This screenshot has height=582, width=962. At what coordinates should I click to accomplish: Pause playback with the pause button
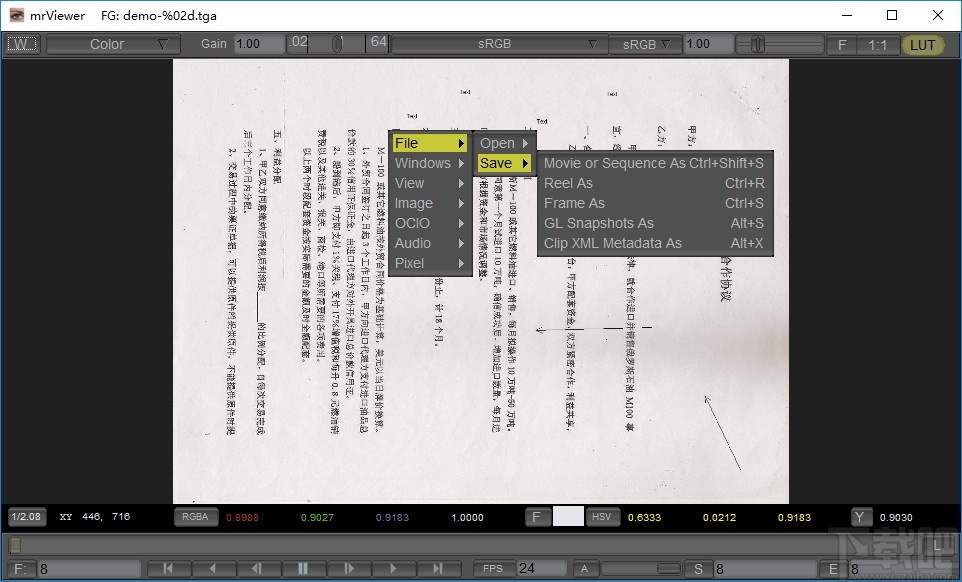pos(304,567)
